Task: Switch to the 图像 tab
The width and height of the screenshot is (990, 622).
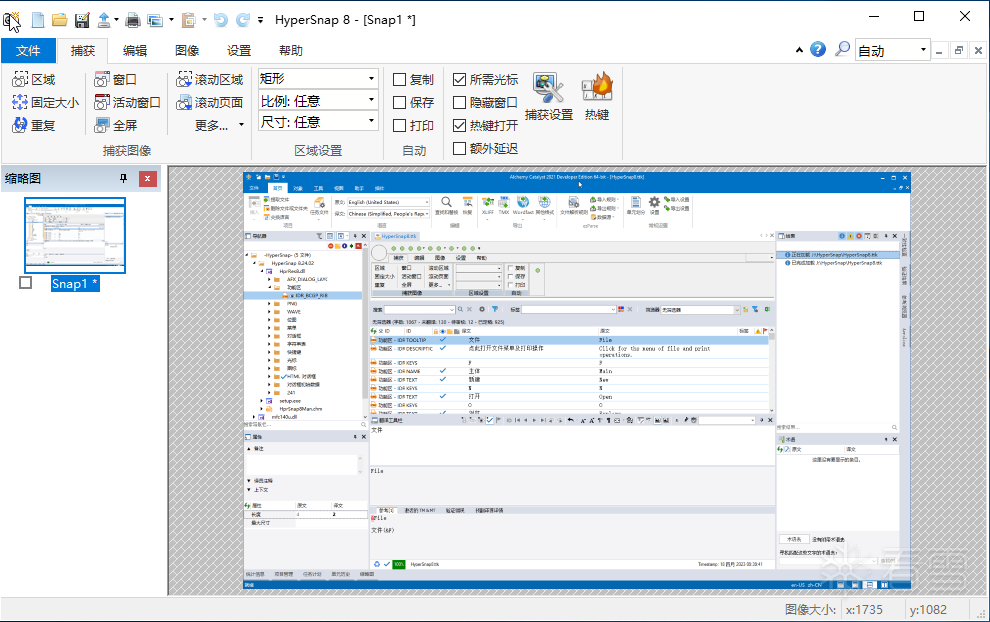Action: 187,51
